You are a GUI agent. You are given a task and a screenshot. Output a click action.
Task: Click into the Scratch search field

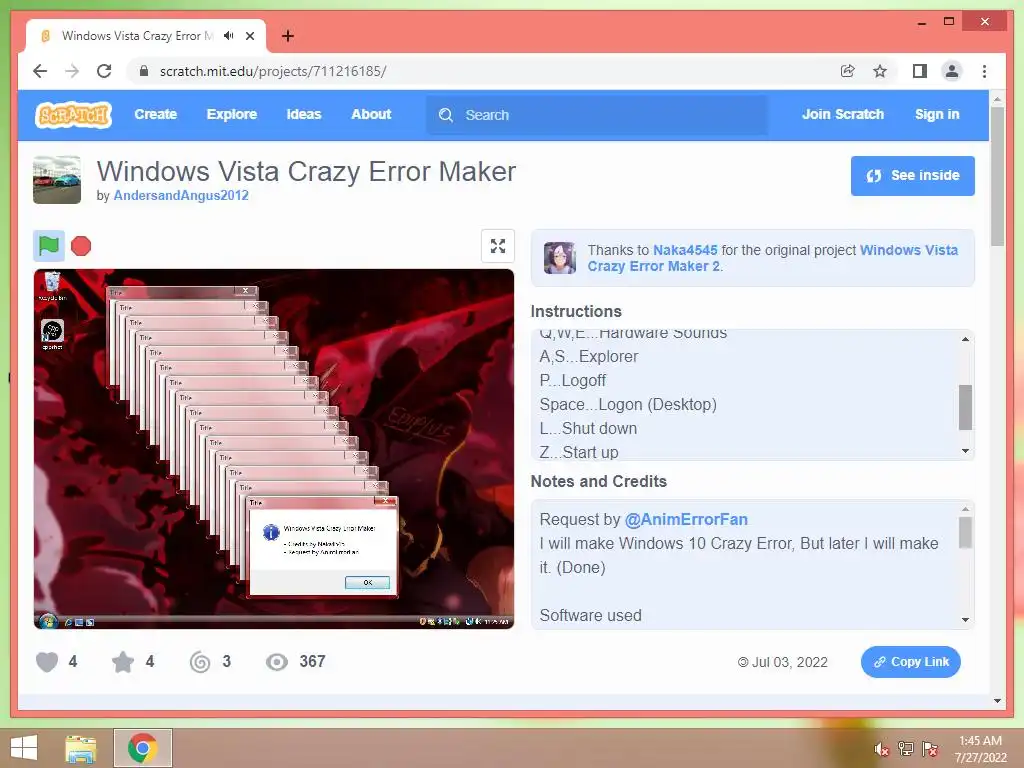click(x=597, y=115)
